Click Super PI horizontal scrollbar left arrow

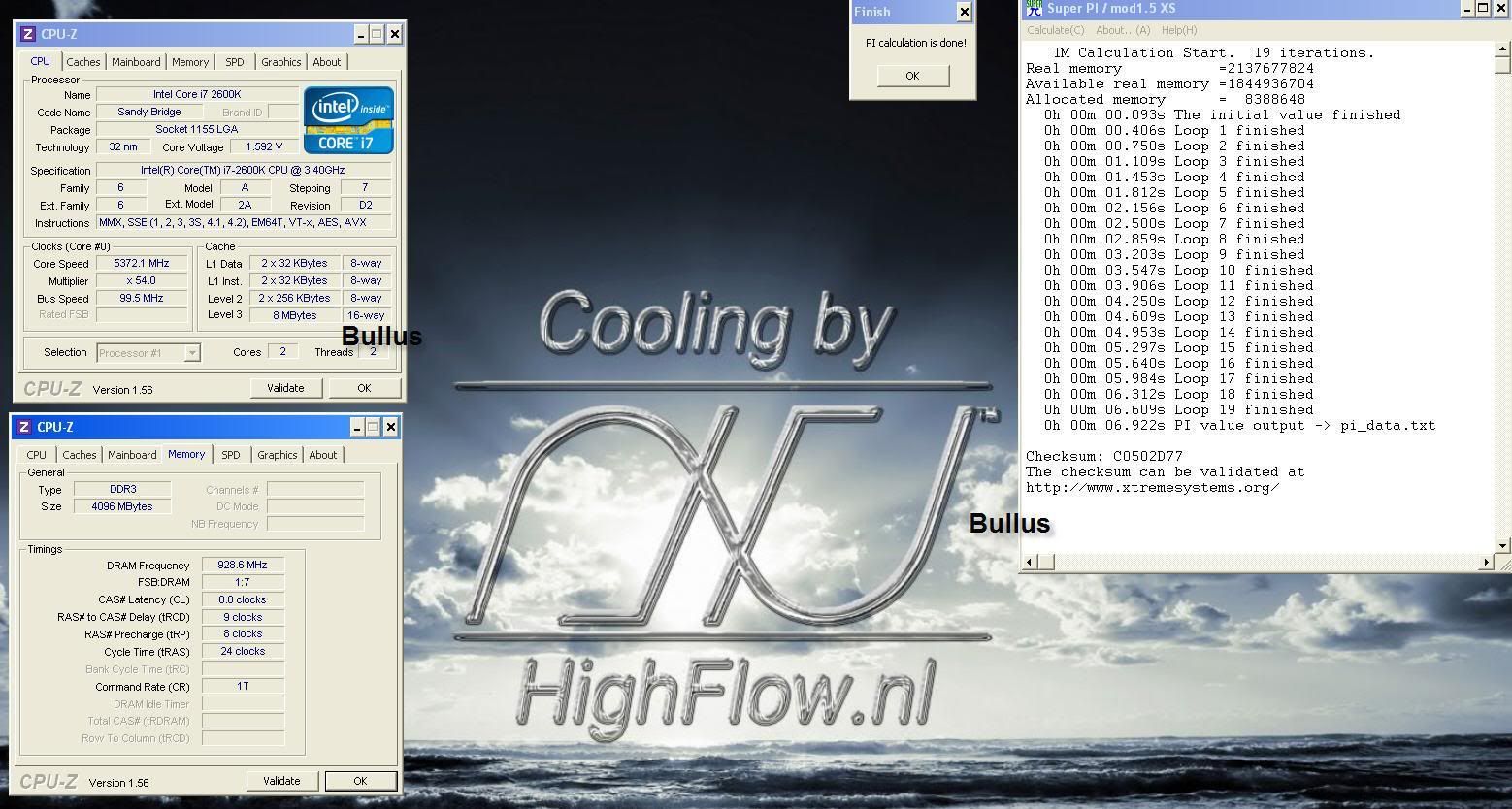point(1030,562)
